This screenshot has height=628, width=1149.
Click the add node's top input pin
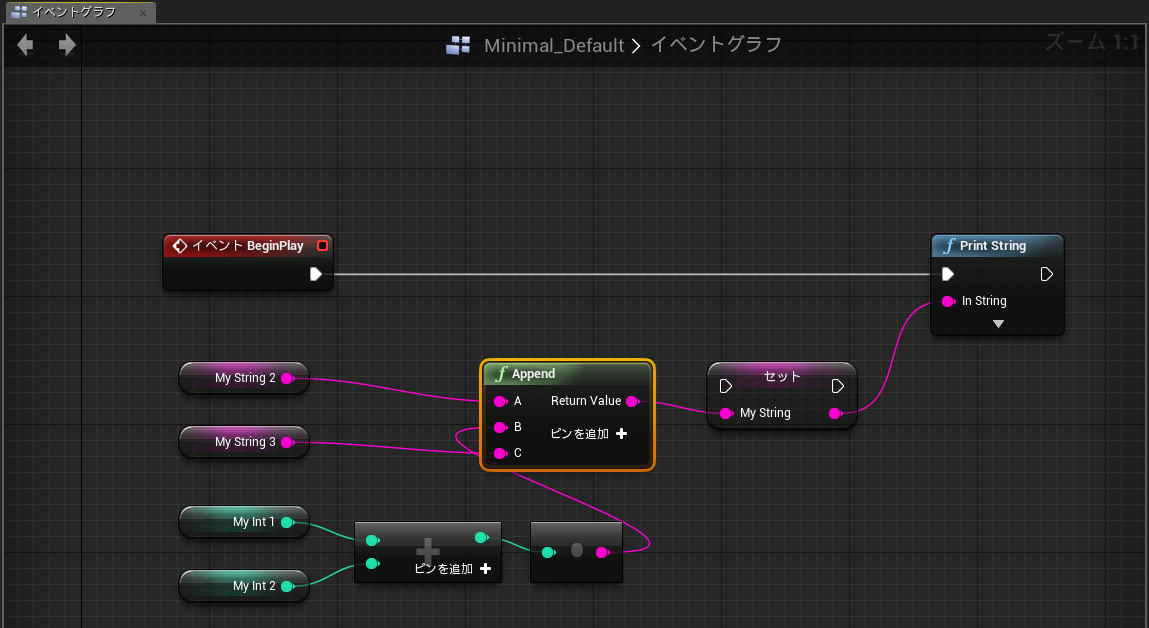click(372, 540)
